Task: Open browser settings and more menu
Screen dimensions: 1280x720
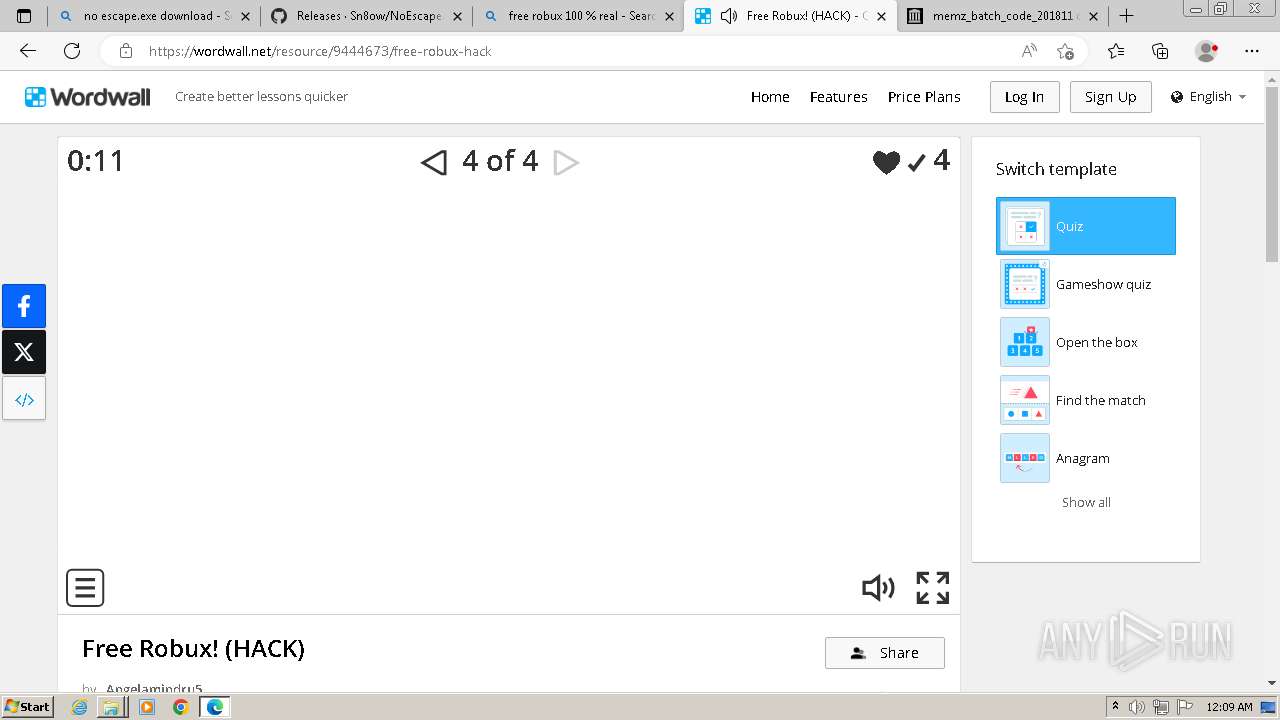Action: (1252, 51)
